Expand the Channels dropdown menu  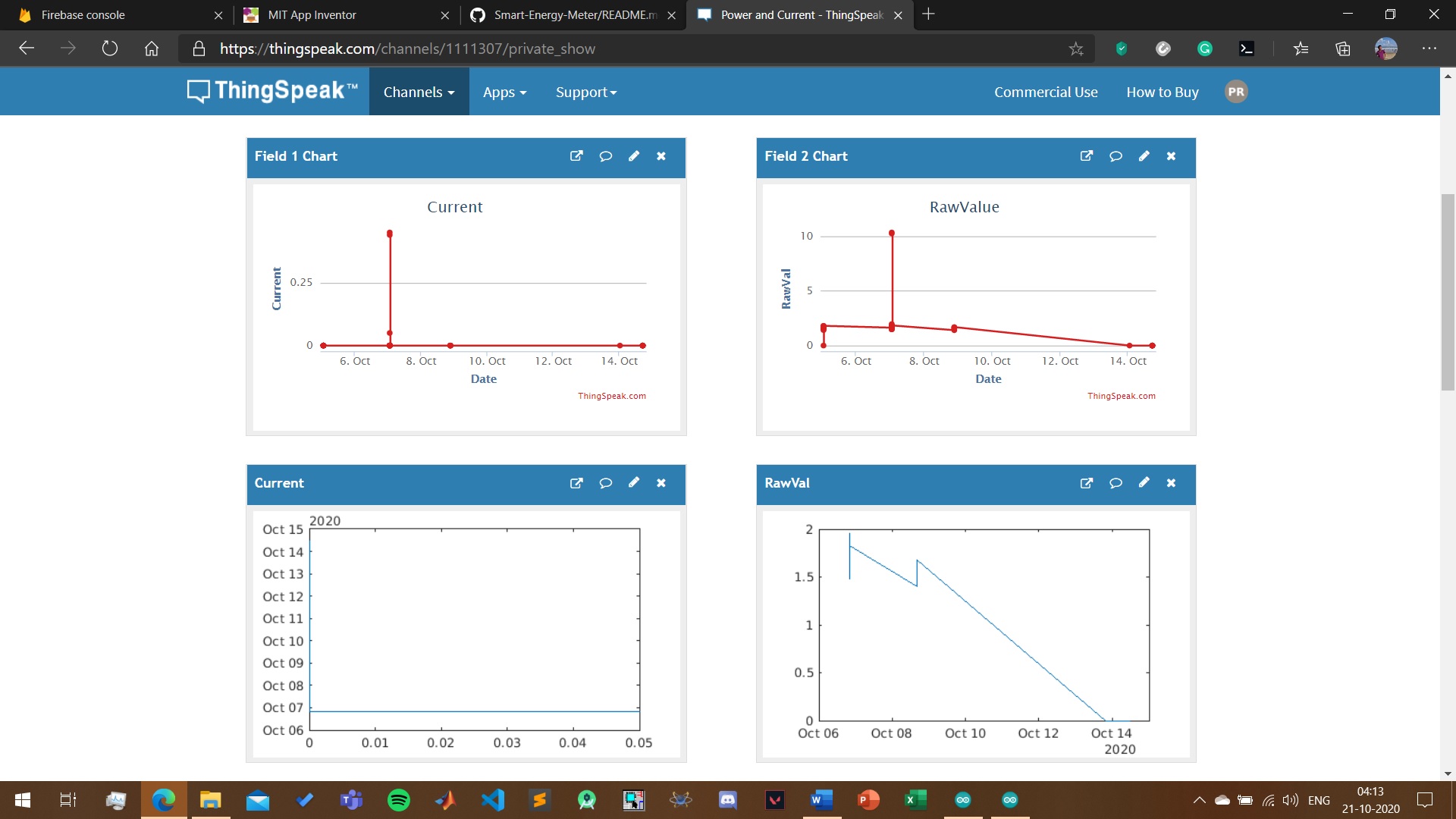tap(419, 92)
